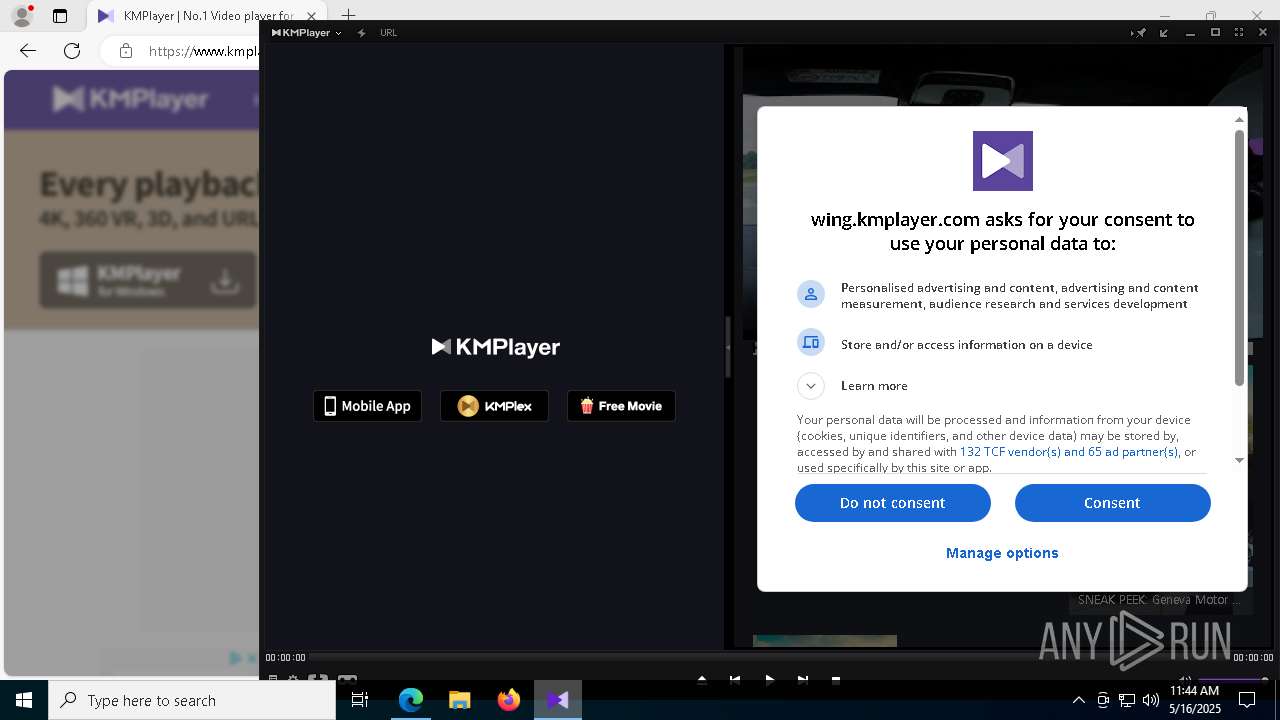Image resolution: width=1280 pixels, height=720 pixels.
Task: Click the consent dialog scrollbar thumb
Action: [1239, 257]
